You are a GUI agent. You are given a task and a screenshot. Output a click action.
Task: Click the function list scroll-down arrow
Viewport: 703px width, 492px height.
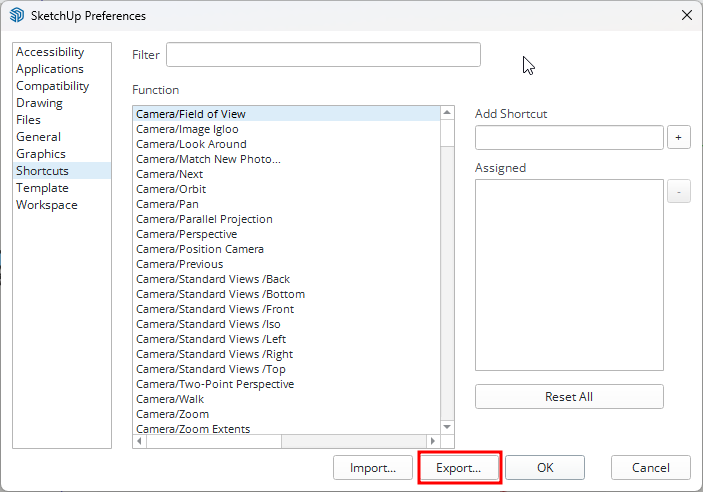(447, 427)
